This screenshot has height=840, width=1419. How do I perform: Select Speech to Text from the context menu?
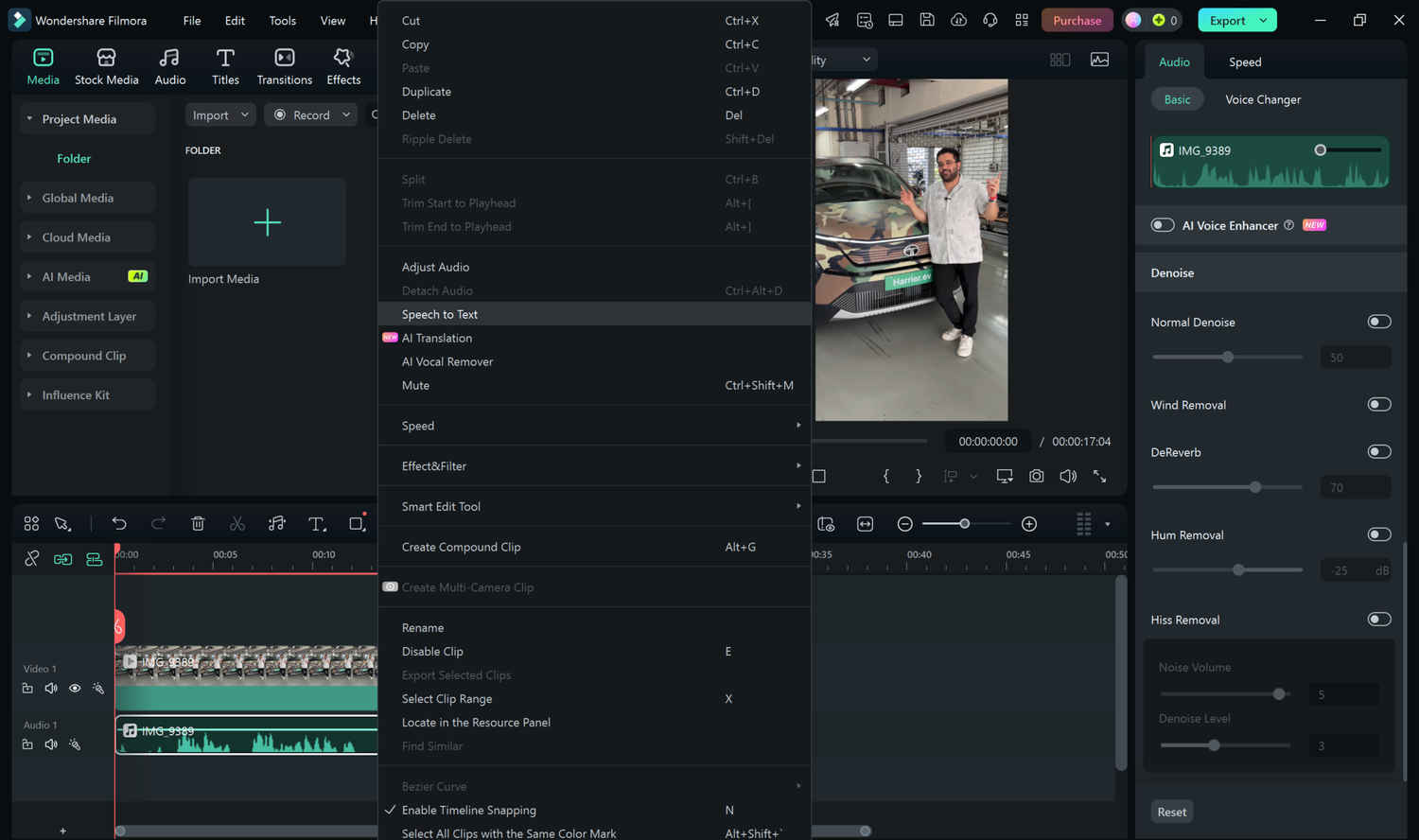tap(440, 313)
